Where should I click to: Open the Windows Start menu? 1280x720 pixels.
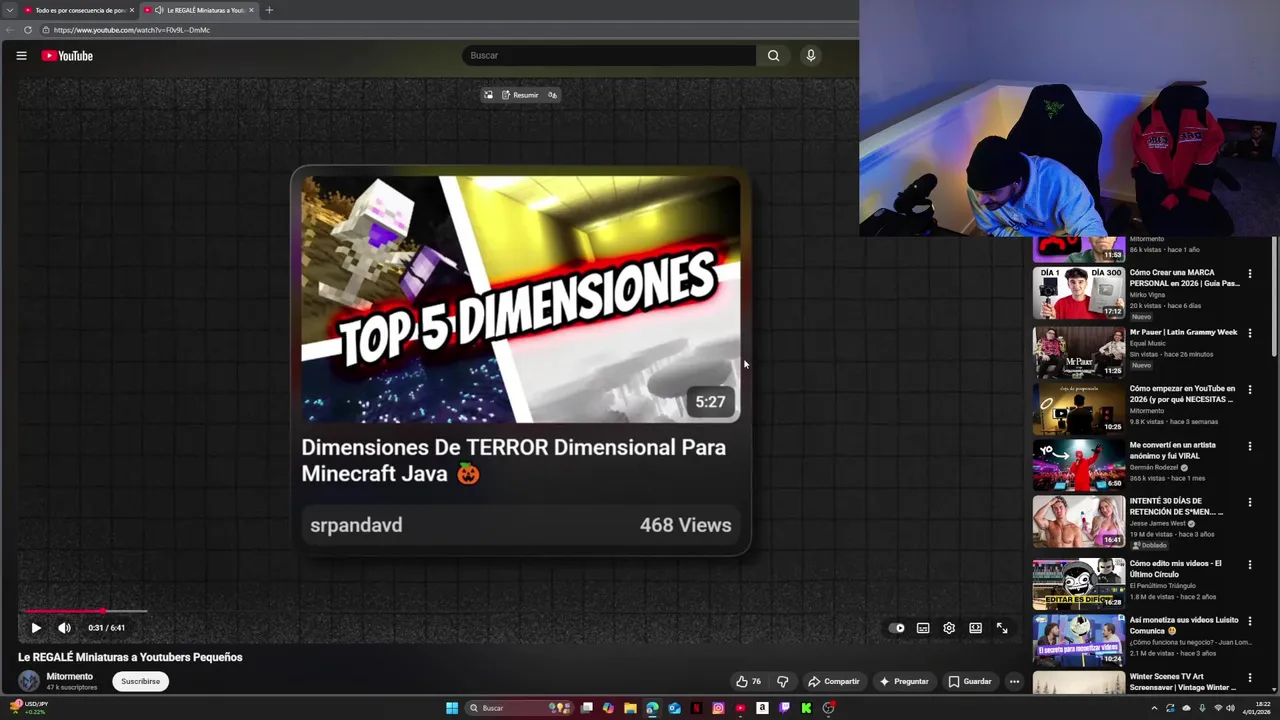click(x=452, y=708)
